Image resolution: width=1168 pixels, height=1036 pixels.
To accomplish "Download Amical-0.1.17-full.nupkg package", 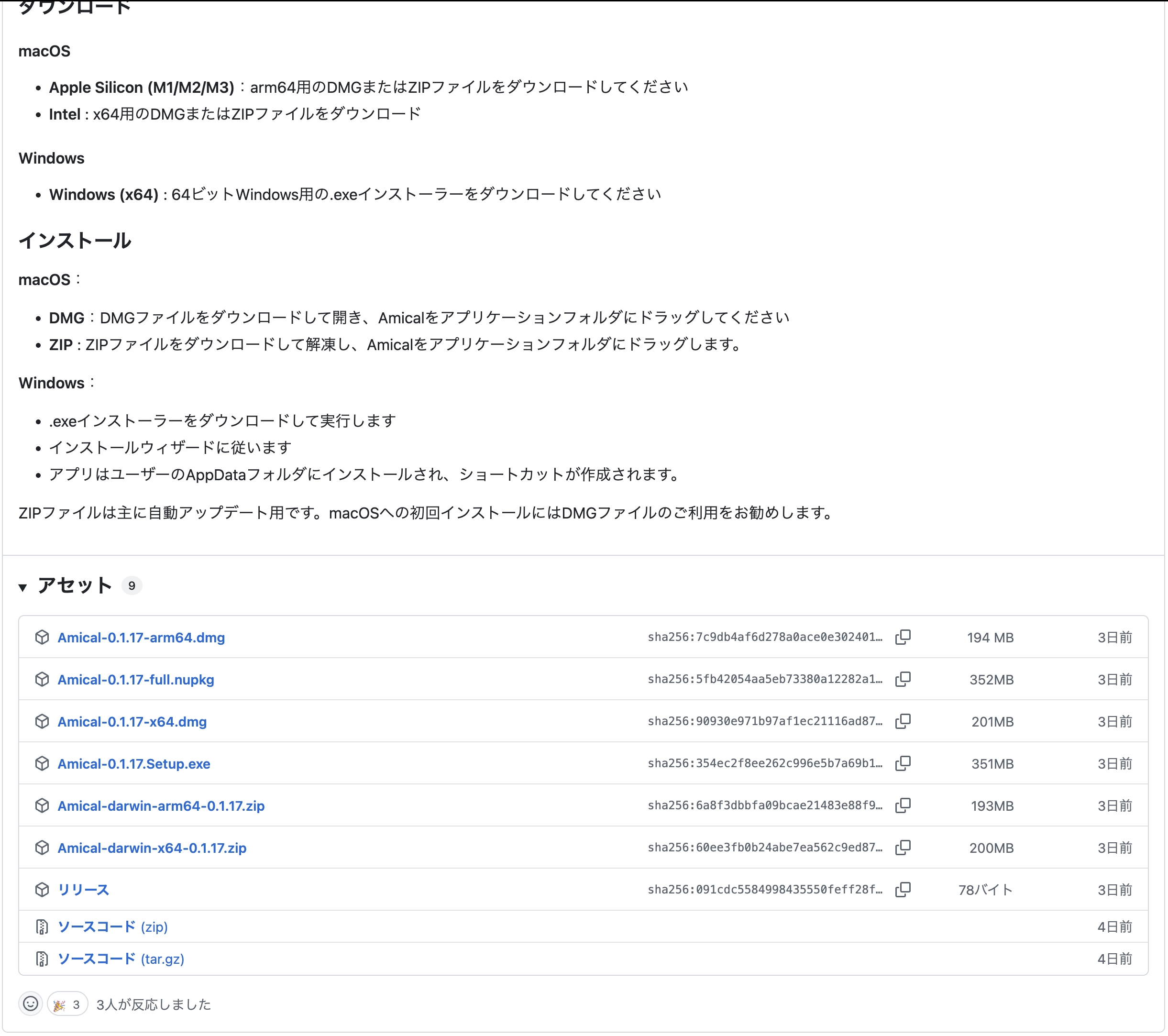I will click(135, 680).
